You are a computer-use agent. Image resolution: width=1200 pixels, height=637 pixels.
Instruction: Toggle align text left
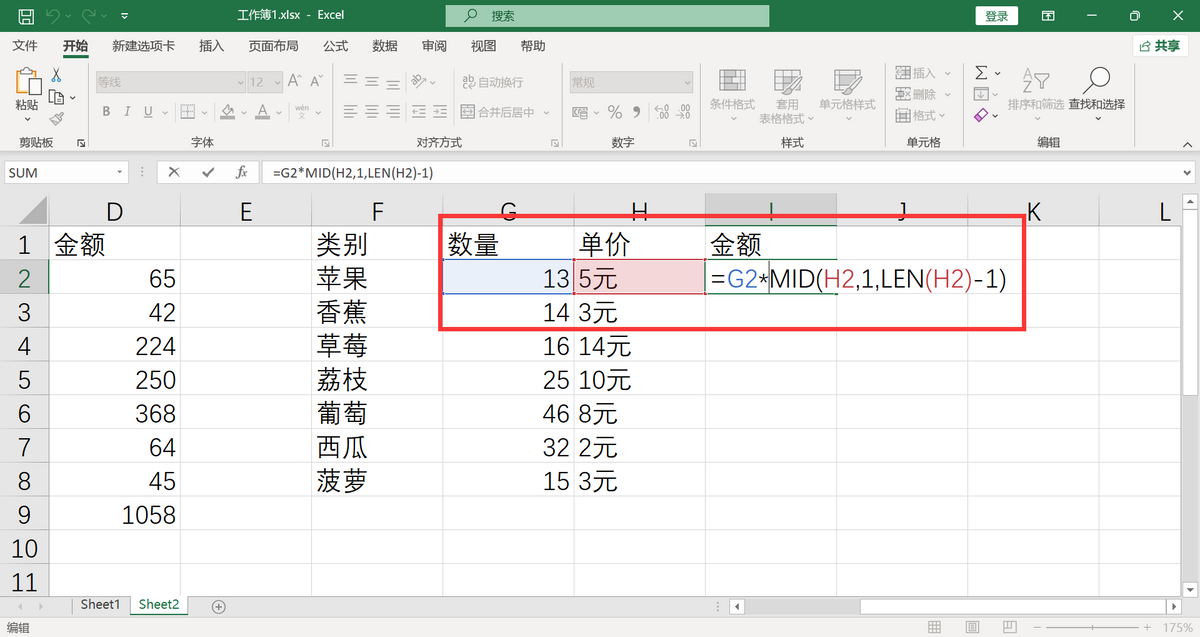tap(349, 112)
